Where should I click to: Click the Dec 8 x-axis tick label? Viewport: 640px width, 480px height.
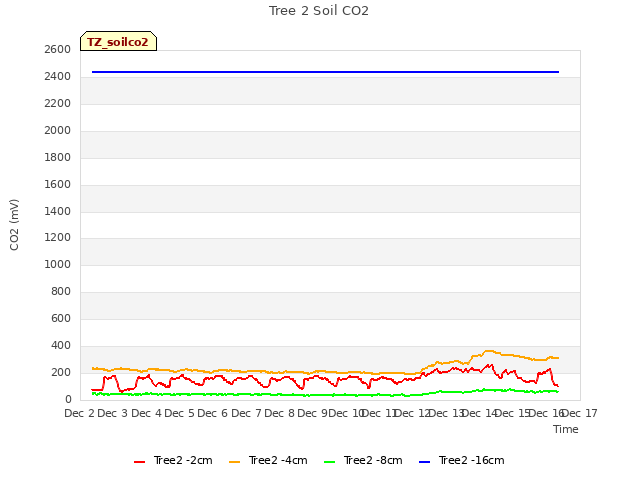279,413
